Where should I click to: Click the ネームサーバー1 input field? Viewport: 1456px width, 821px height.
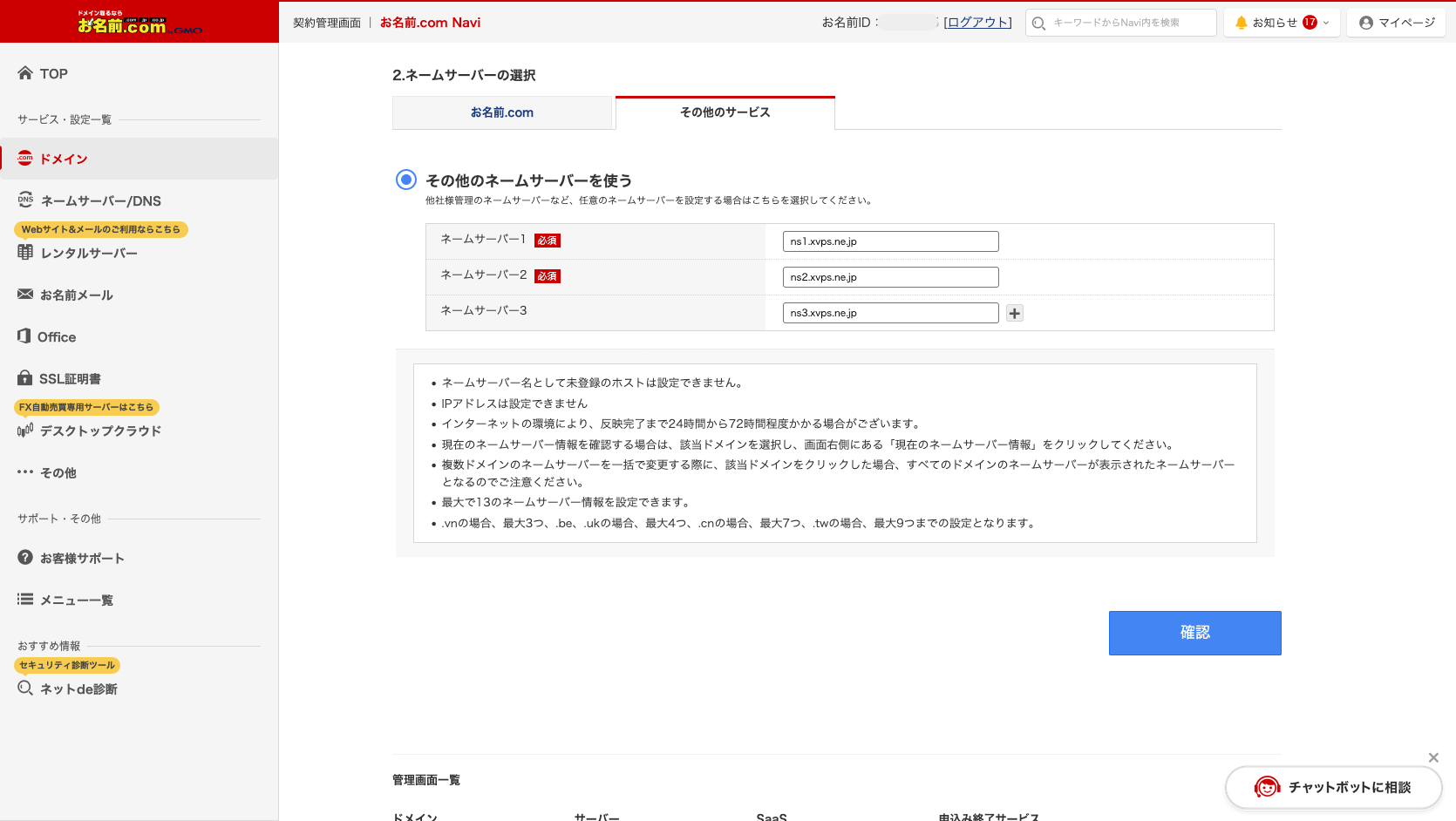pos(890,241)
